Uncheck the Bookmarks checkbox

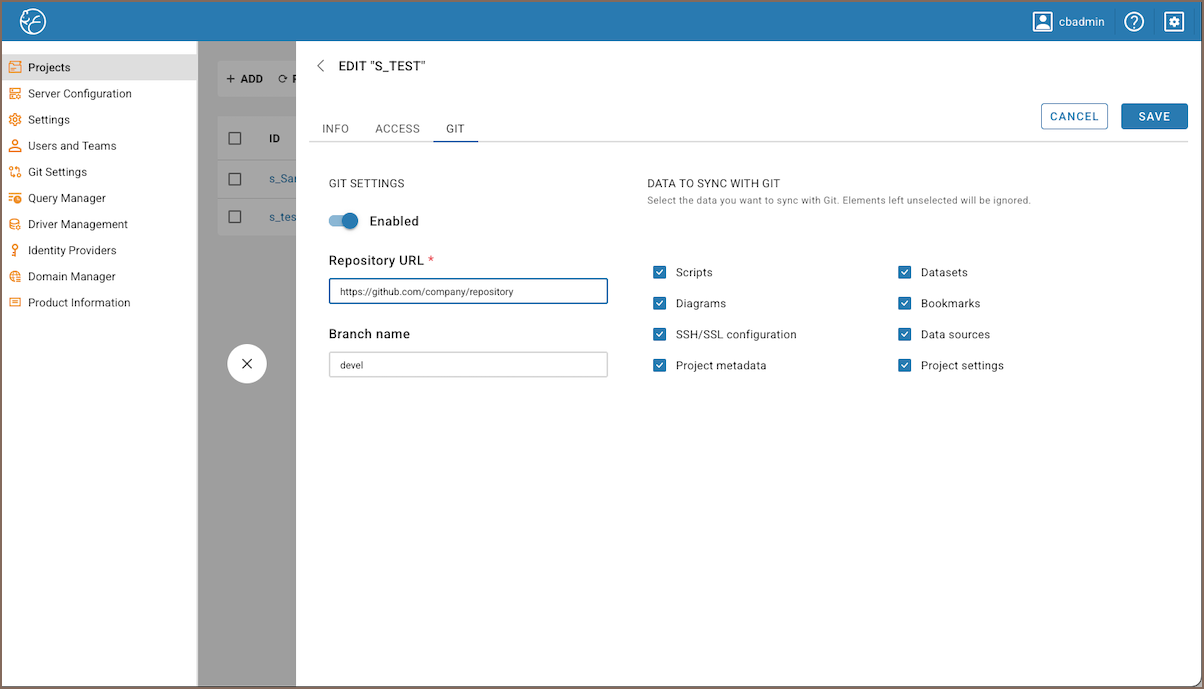905,303
